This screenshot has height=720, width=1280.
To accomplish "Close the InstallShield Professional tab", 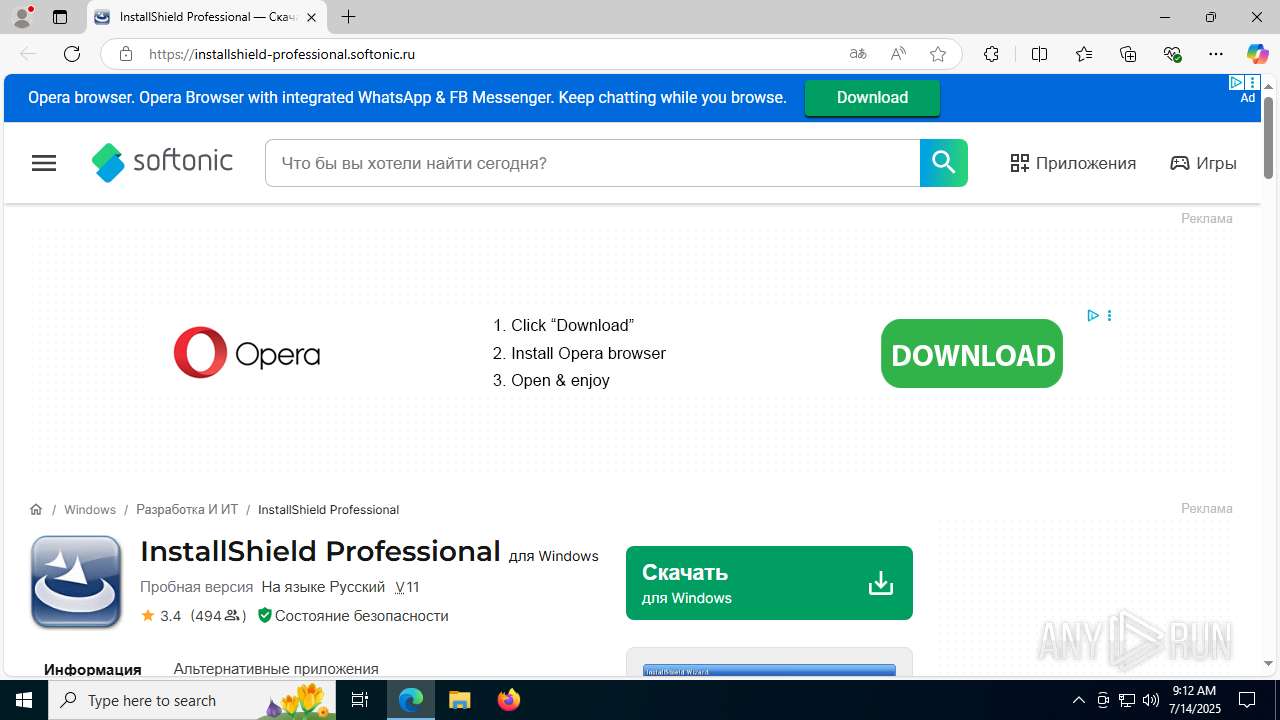I will (311, 17).
